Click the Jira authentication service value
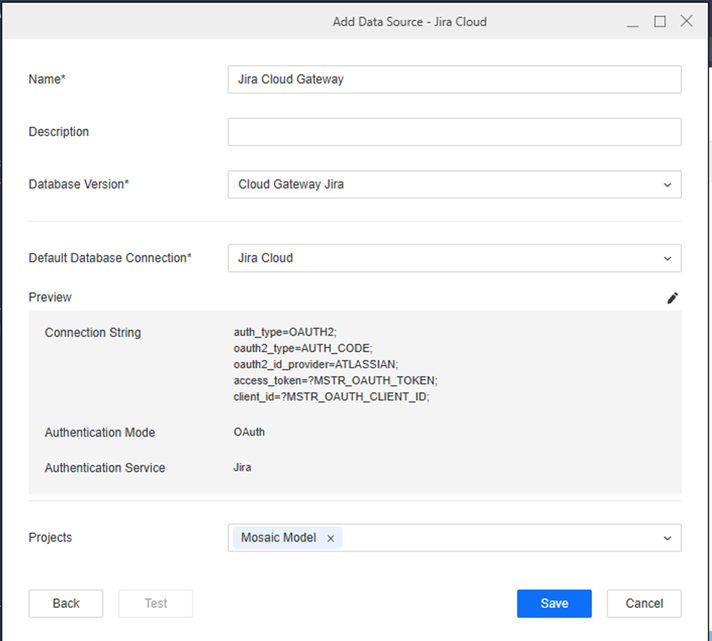Screen dimensions: 712x641 pyautogui.click(x=243, y=468)
